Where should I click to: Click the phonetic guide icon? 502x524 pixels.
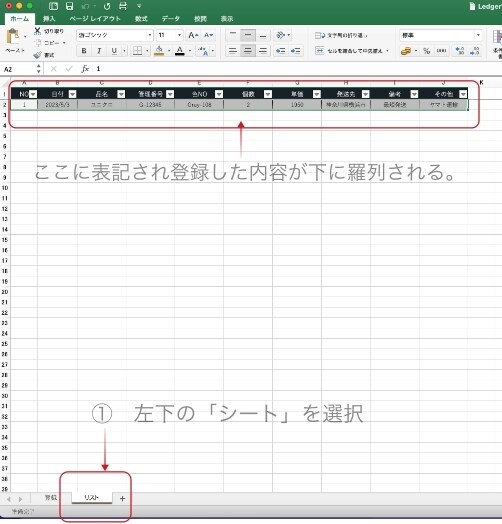203,51
